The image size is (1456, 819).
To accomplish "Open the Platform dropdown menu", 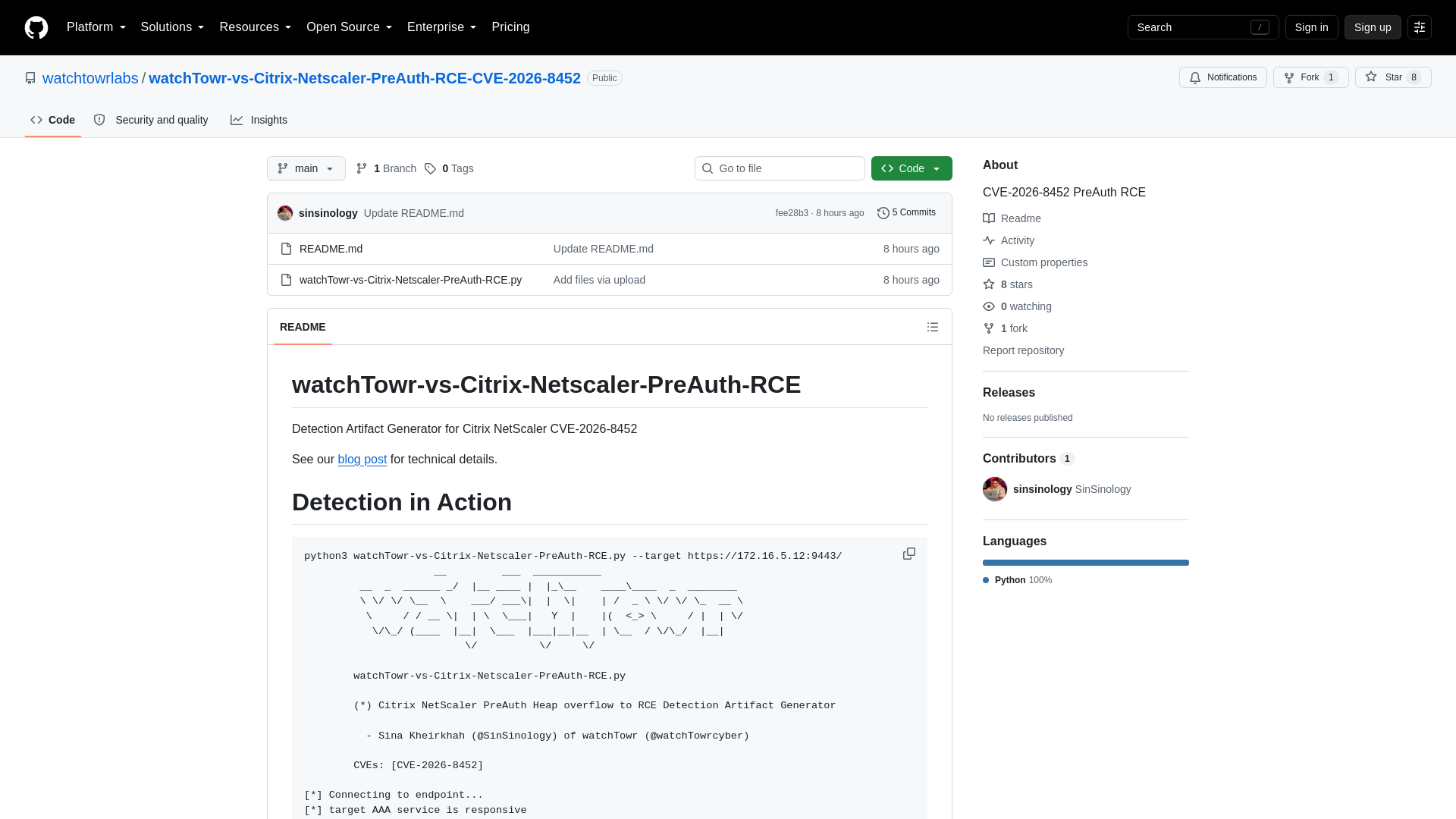I will pos(96,27).
